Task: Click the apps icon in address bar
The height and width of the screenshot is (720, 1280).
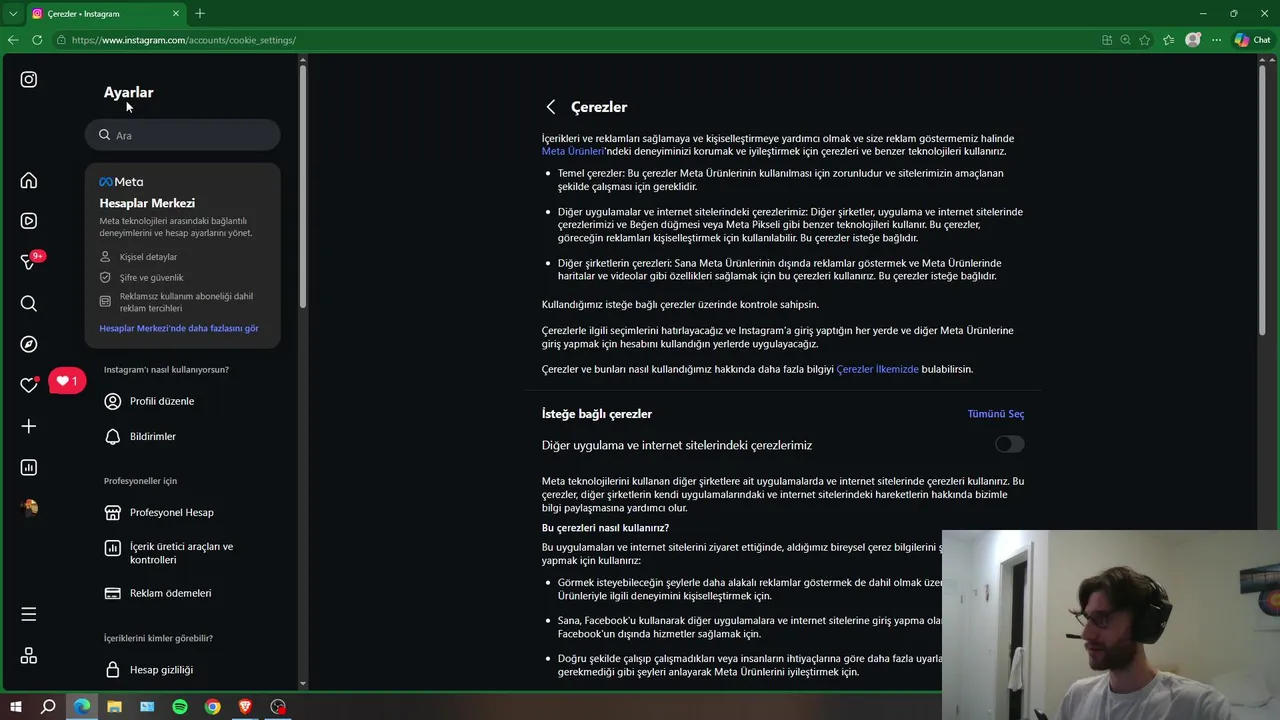Action: click(x=1107, y=40)
